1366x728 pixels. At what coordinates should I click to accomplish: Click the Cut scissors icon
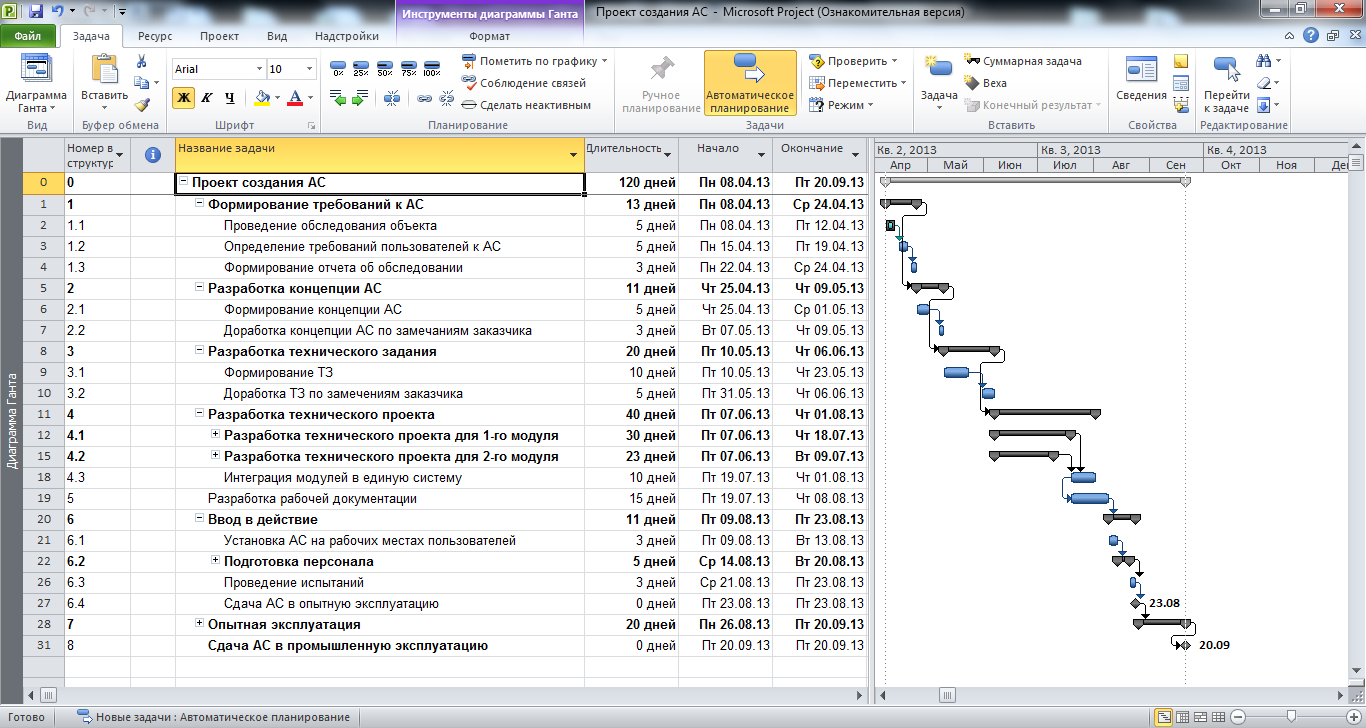tap(141, 62)
